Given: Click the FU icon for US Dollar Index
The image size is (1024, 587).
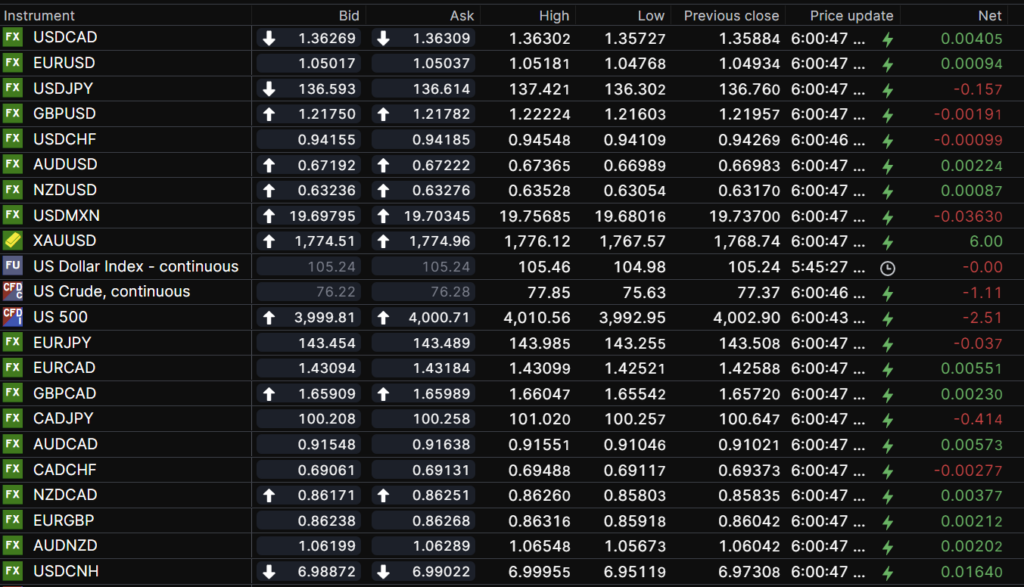Looking at the screenshot, I should (x=13, y=266).
